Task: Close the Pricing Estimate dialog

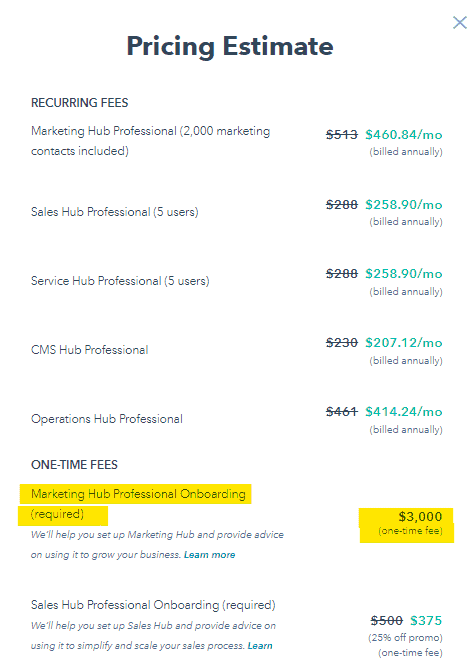Action: coord(459,22)
